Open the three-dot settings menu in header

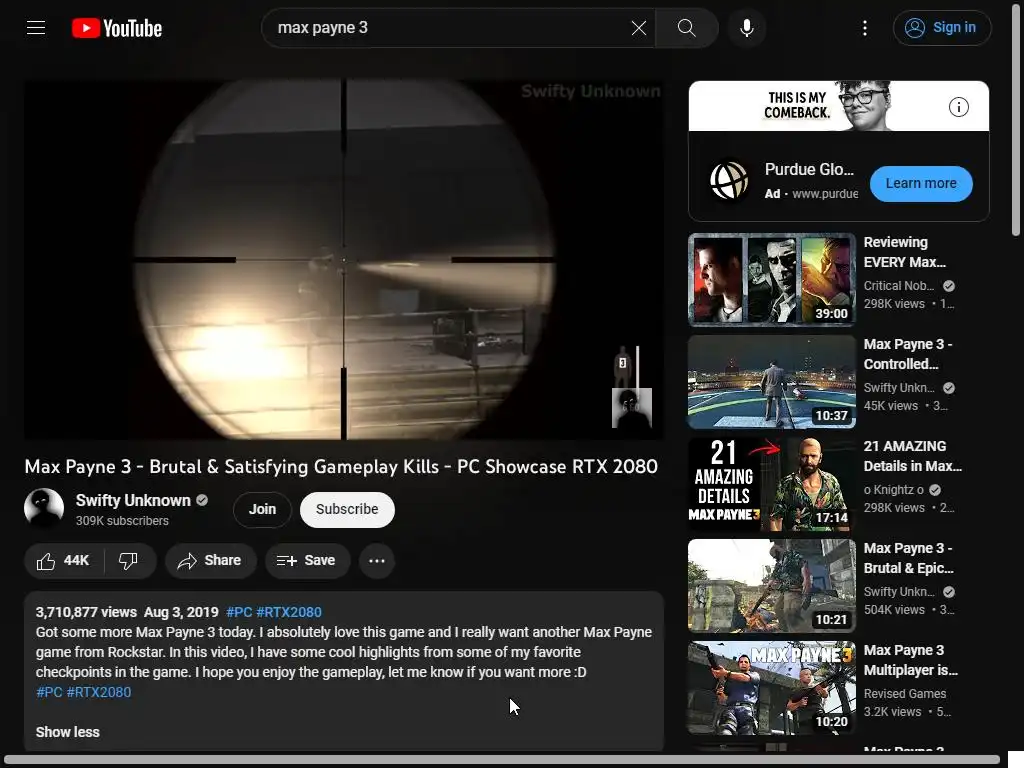tap(865, 28)
